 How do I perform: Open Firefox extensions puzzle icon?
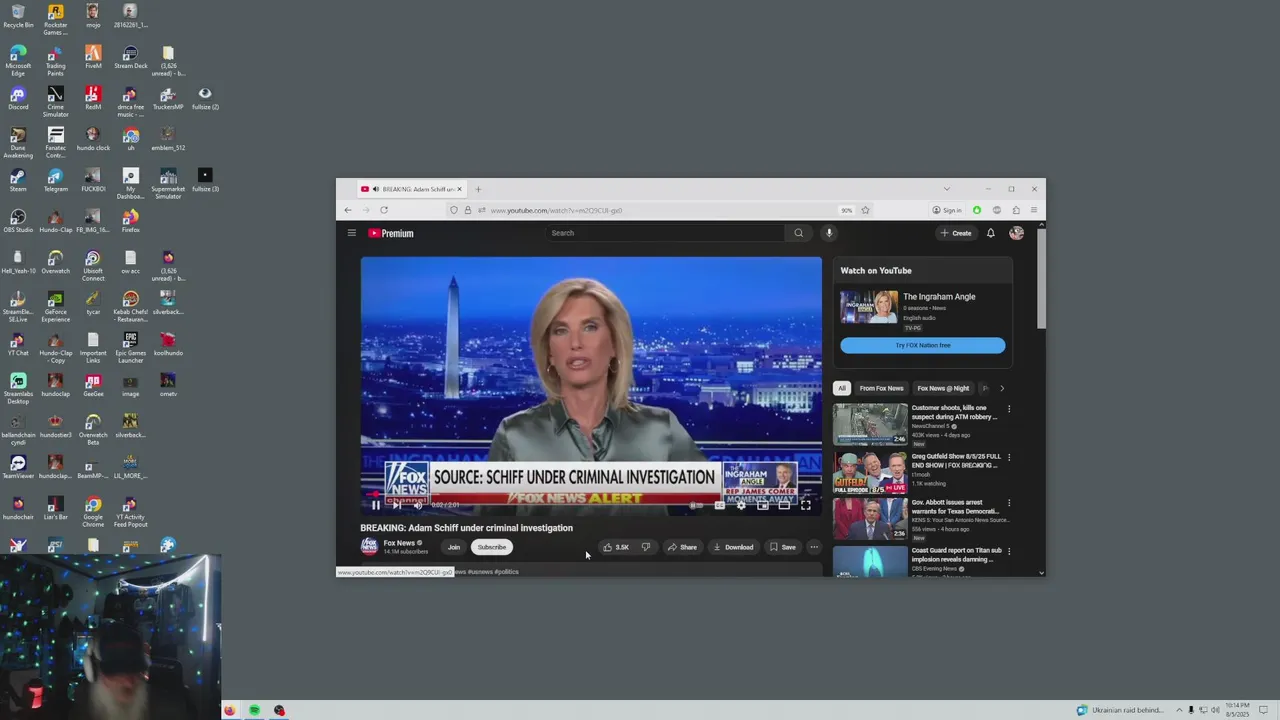1016,210
